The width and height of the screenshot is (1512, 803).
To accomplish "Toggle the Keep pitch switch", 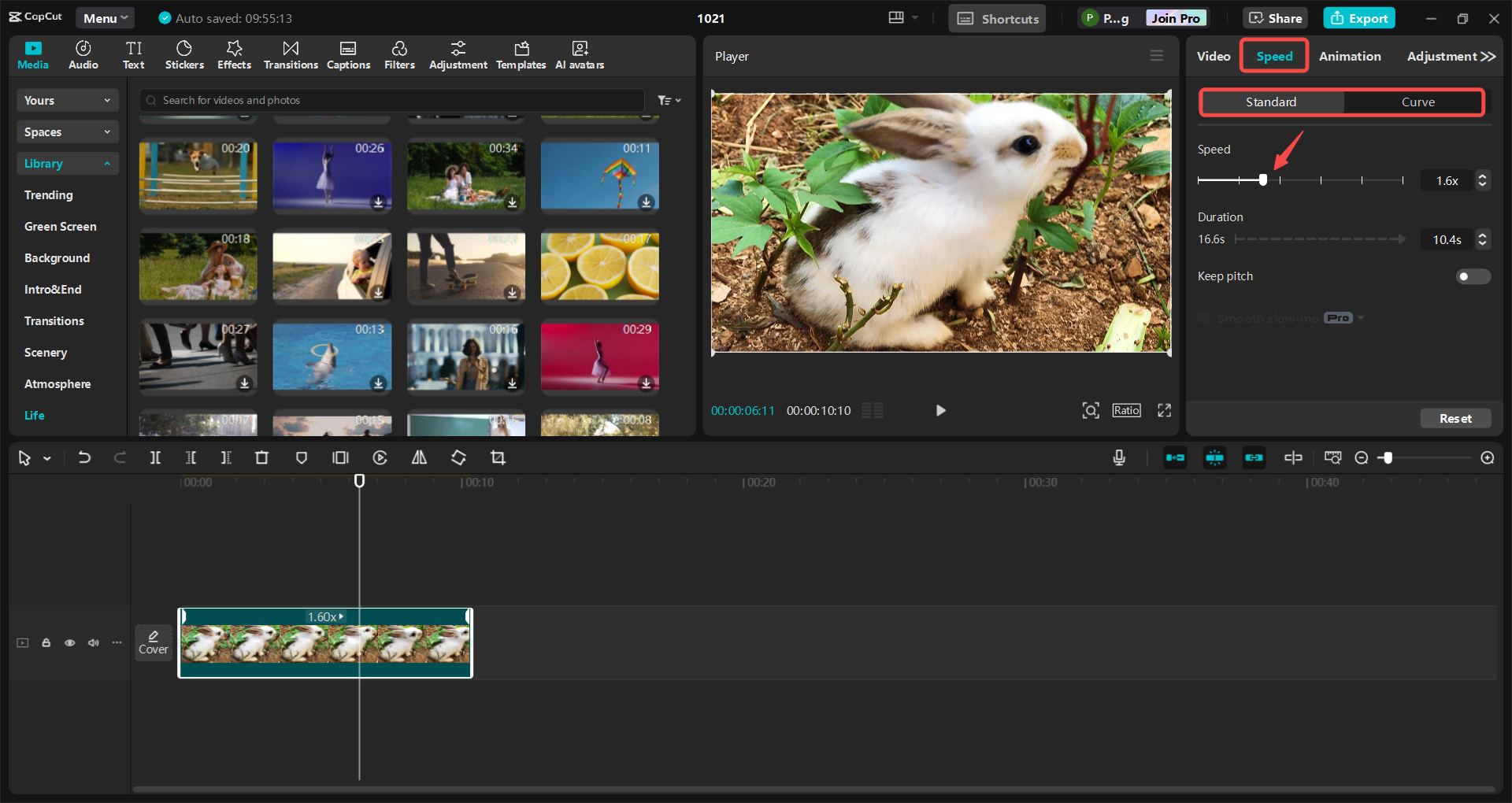I will 1472,276.
